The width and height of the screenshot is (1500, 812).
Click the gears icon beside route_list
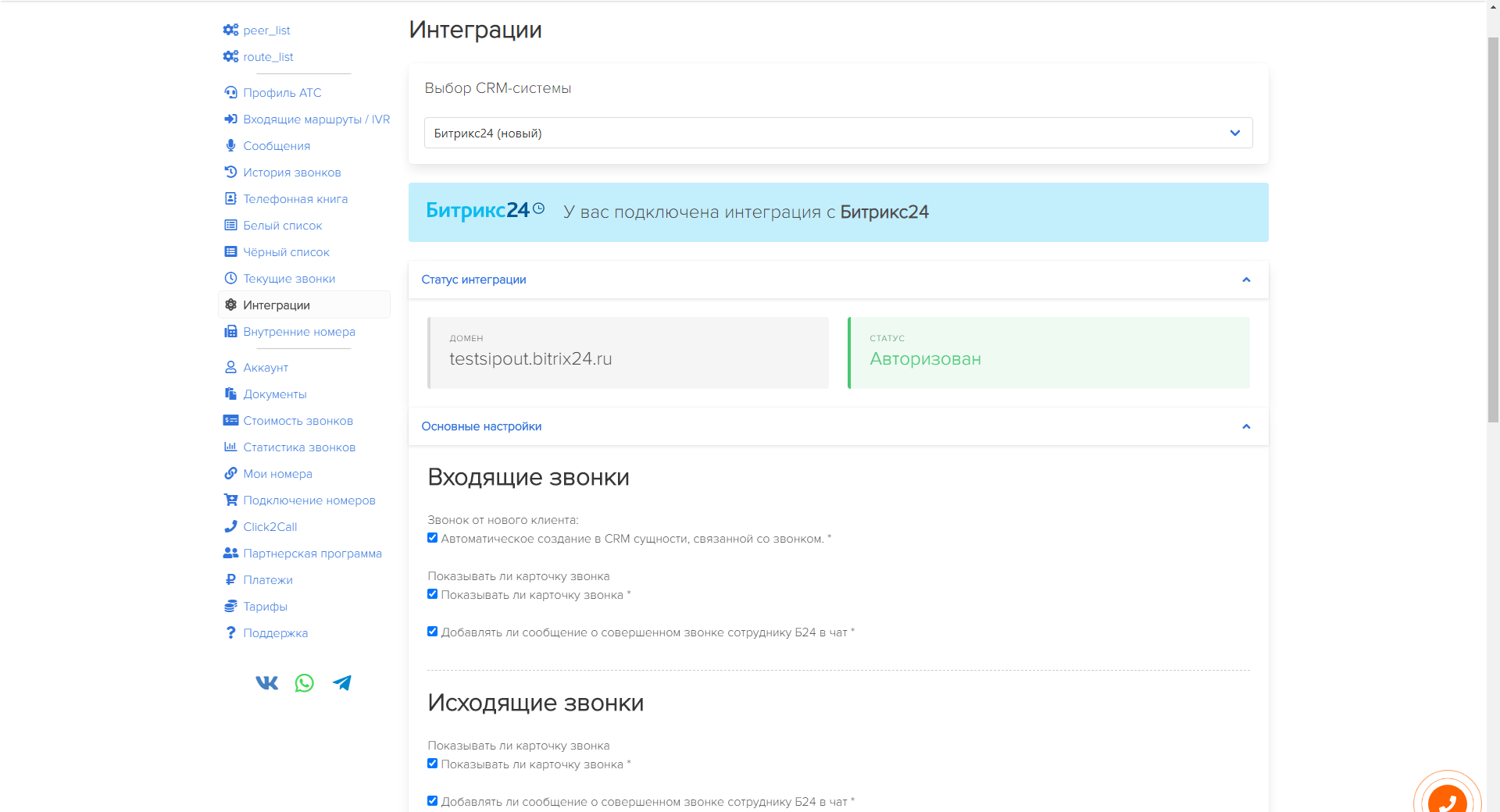pyautogui.click(x=230, y=56)
